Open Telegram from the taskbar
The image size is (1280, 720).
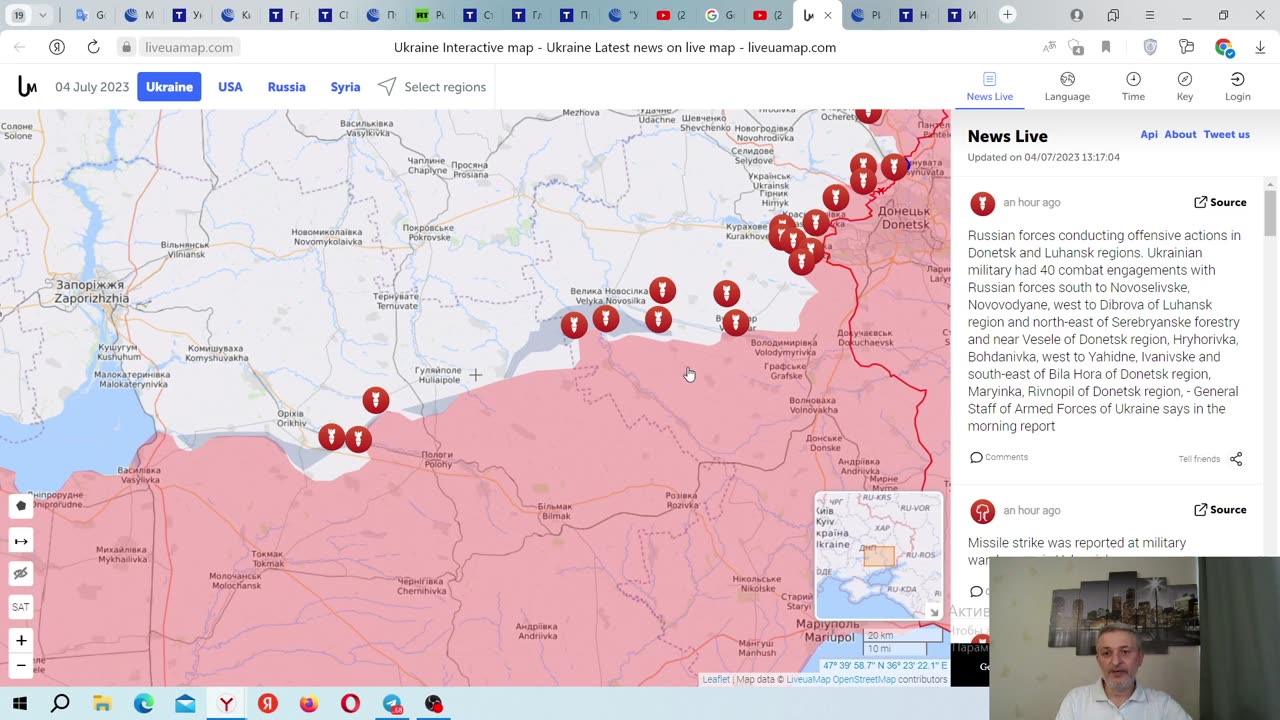tap(392, 704)
